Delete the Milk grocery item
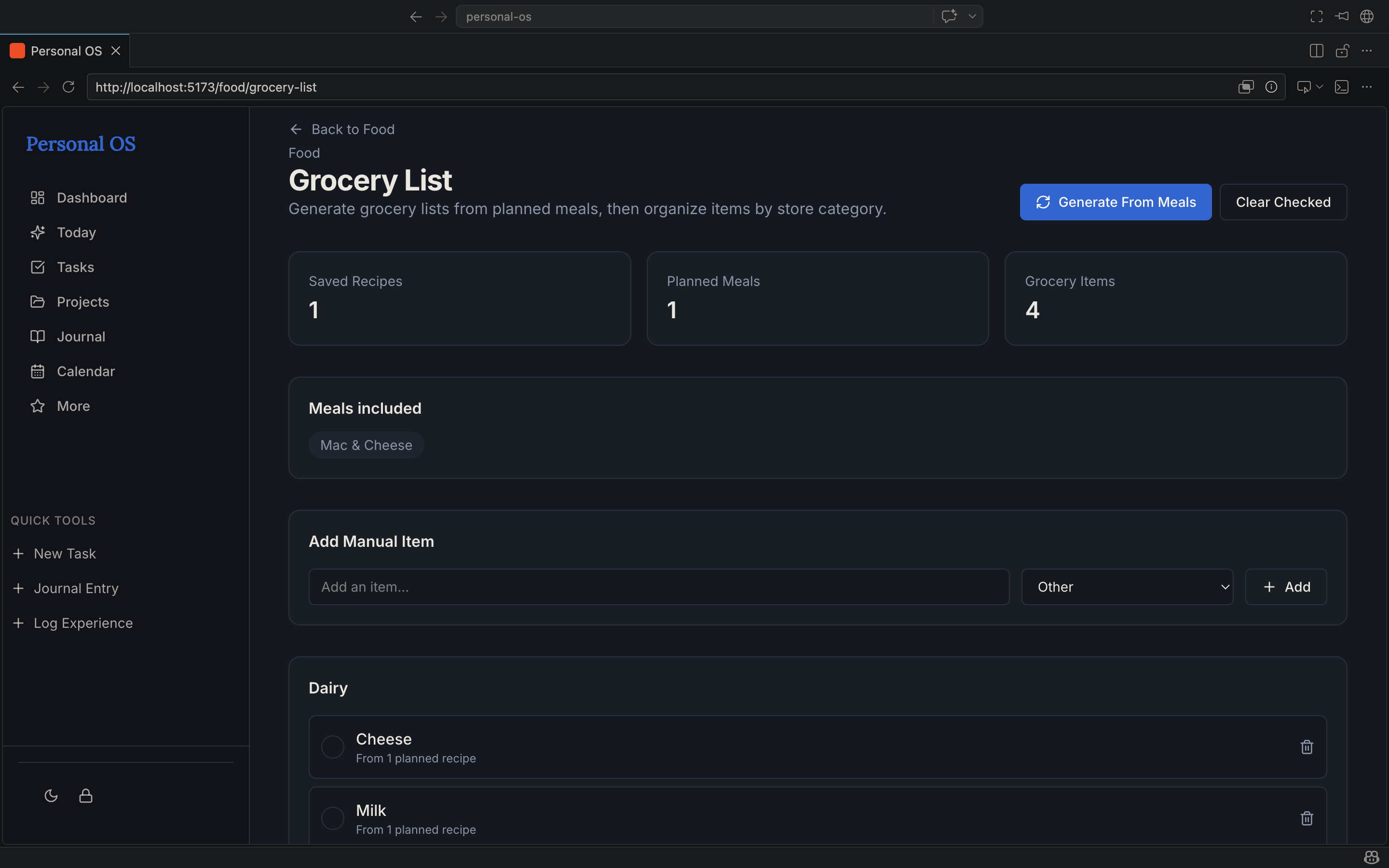Viewport: 1389px width, 868px height. (x=1307, y=818)
